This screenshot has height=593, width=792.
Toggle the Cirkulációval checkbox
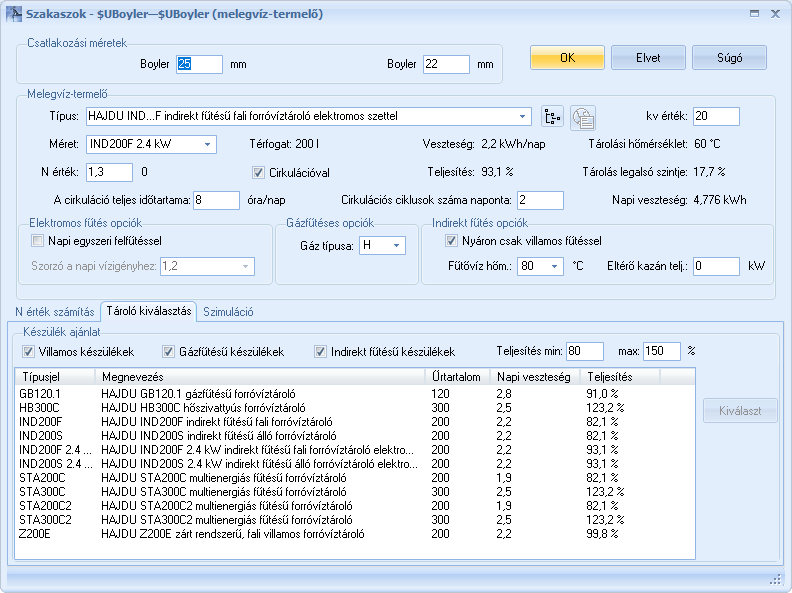pyautogui.click(x=258, y=173)
